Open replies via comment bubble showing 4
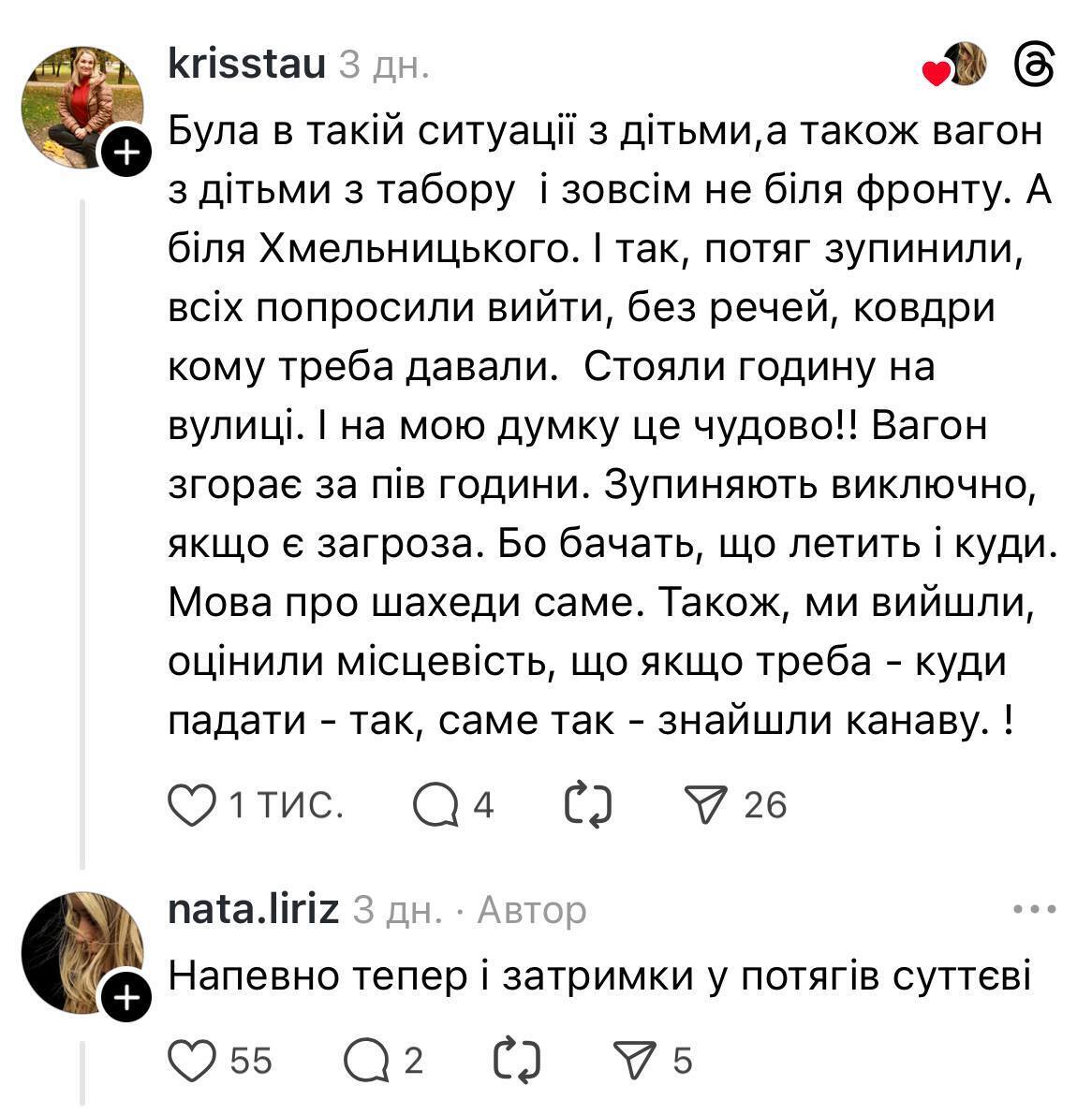Image resolution: width=1092 pixels, height=1115 pixels. [440, 802]
